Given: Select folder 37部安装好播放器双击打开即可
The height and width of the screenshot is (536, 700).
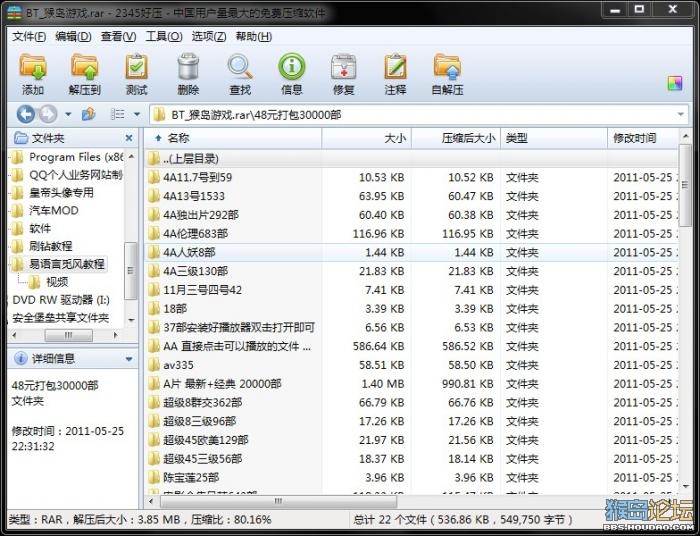Looking at the screenshot, I should coord(411,328).
